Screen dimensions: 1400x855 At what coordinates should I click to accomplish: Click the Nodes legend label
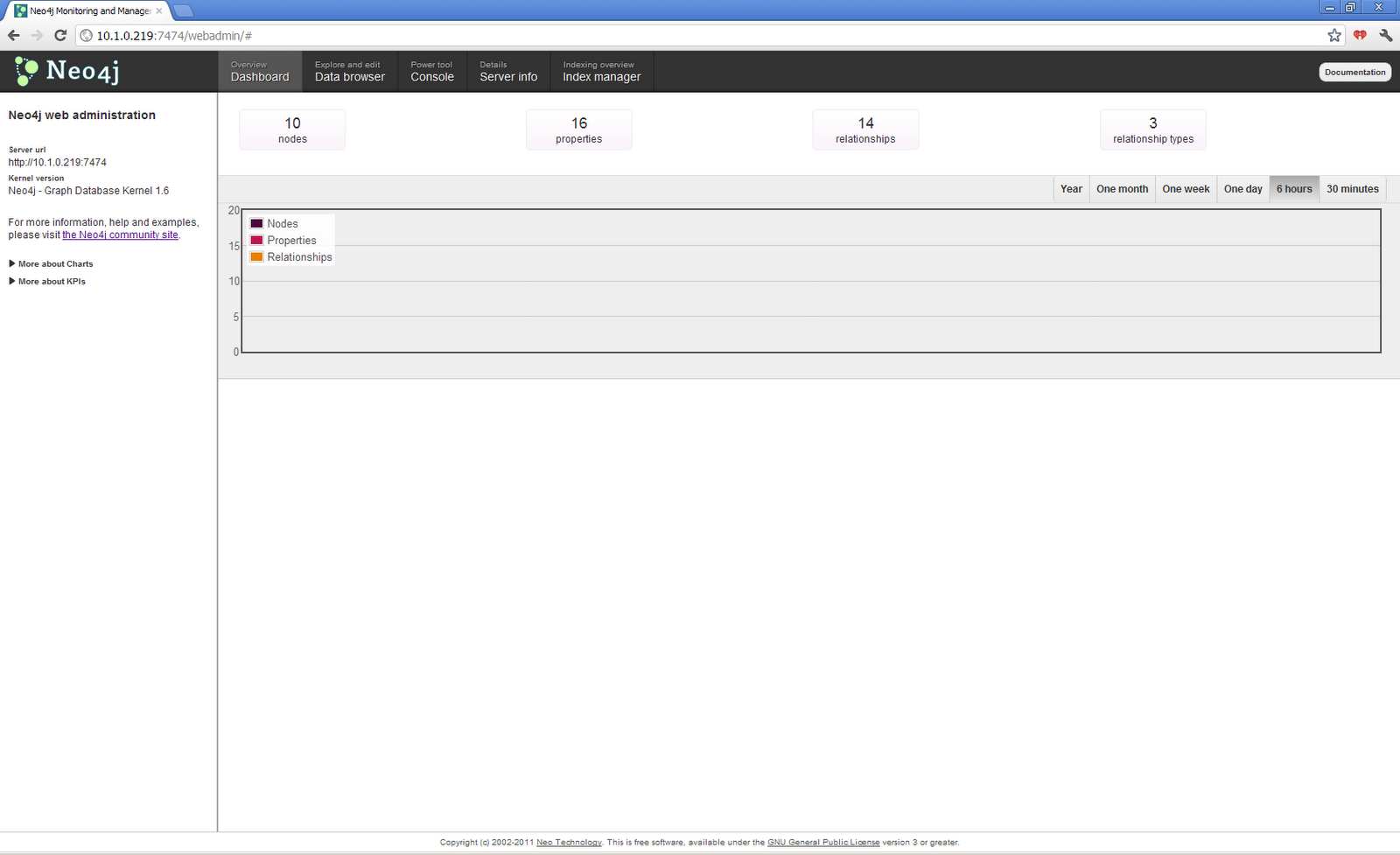(283, 224)
